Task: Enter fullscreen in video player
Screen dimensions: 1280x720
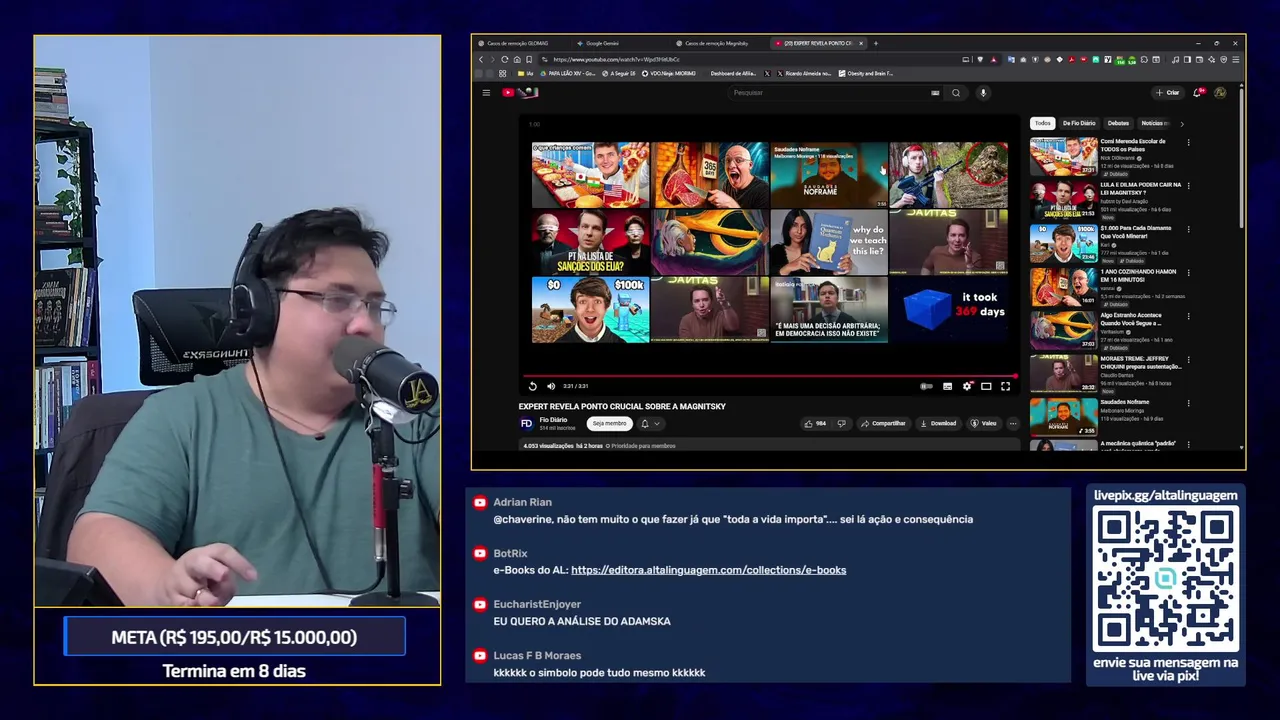Action: [1005, 386]
